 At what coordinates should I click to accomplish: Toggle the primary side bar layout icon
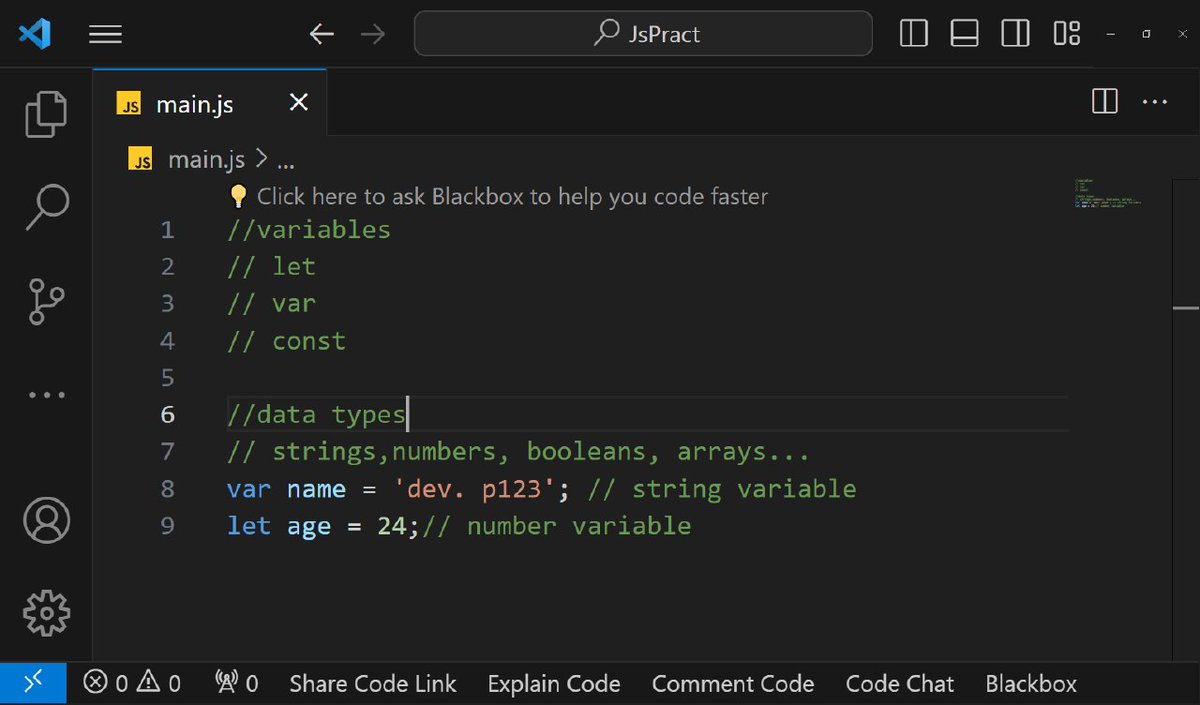tap(914, 34)
